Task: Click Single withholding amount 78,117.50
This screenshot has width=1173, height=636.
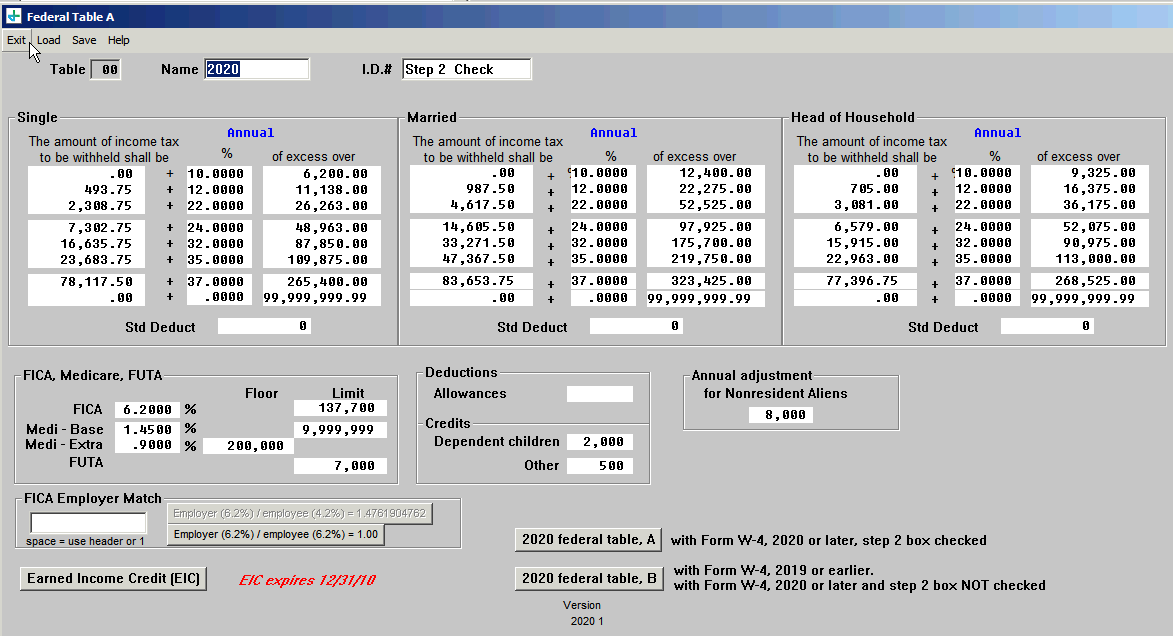Action: [87, 282]
